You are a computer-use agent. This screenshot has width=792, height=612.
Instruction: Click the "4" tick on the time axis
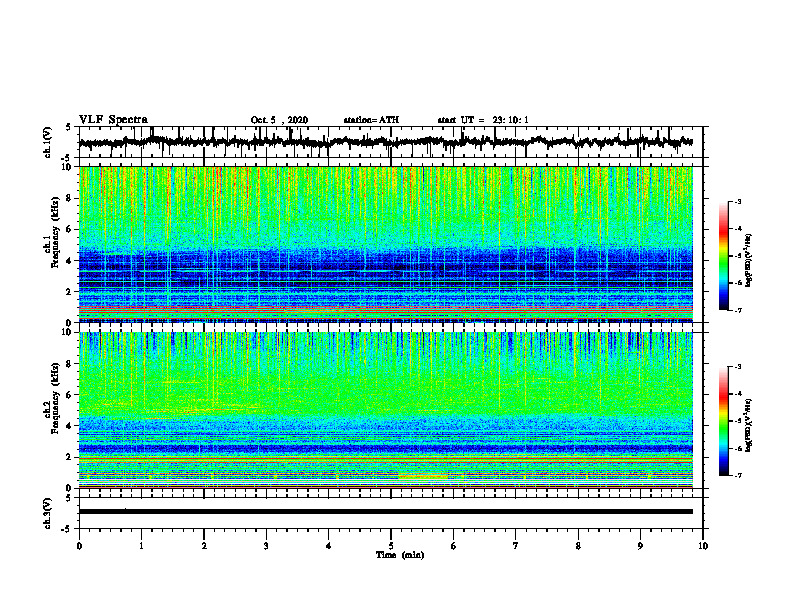click(x=329, y=546)
